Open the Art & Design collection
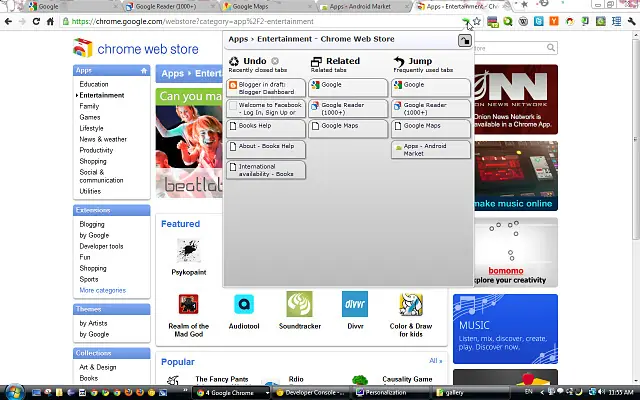 pos(98,367)
